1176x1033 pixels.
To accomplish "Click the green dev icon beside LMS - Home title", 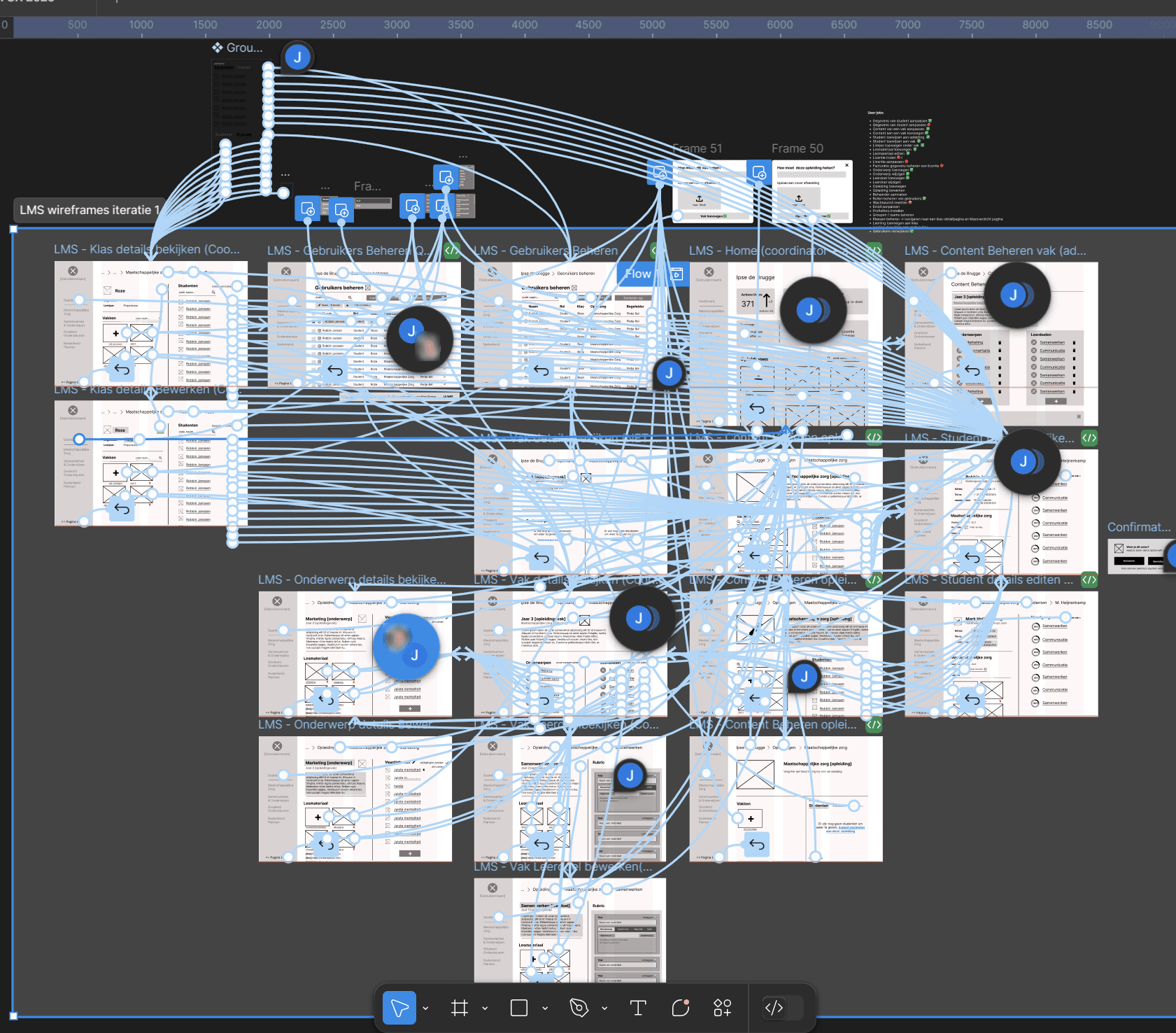I will click(874, 250).
